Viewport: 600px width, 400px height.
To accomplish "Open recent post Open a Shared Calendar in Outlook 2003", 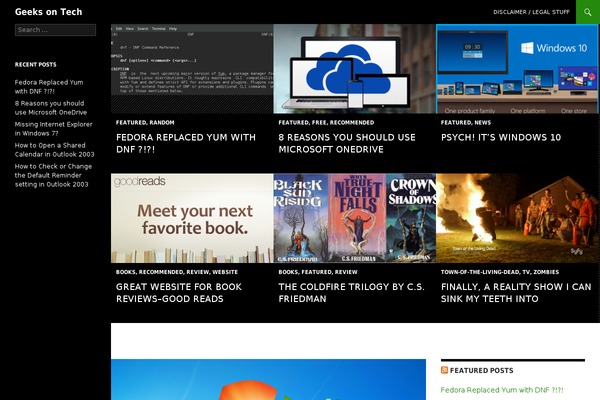I will click(54, 150).
